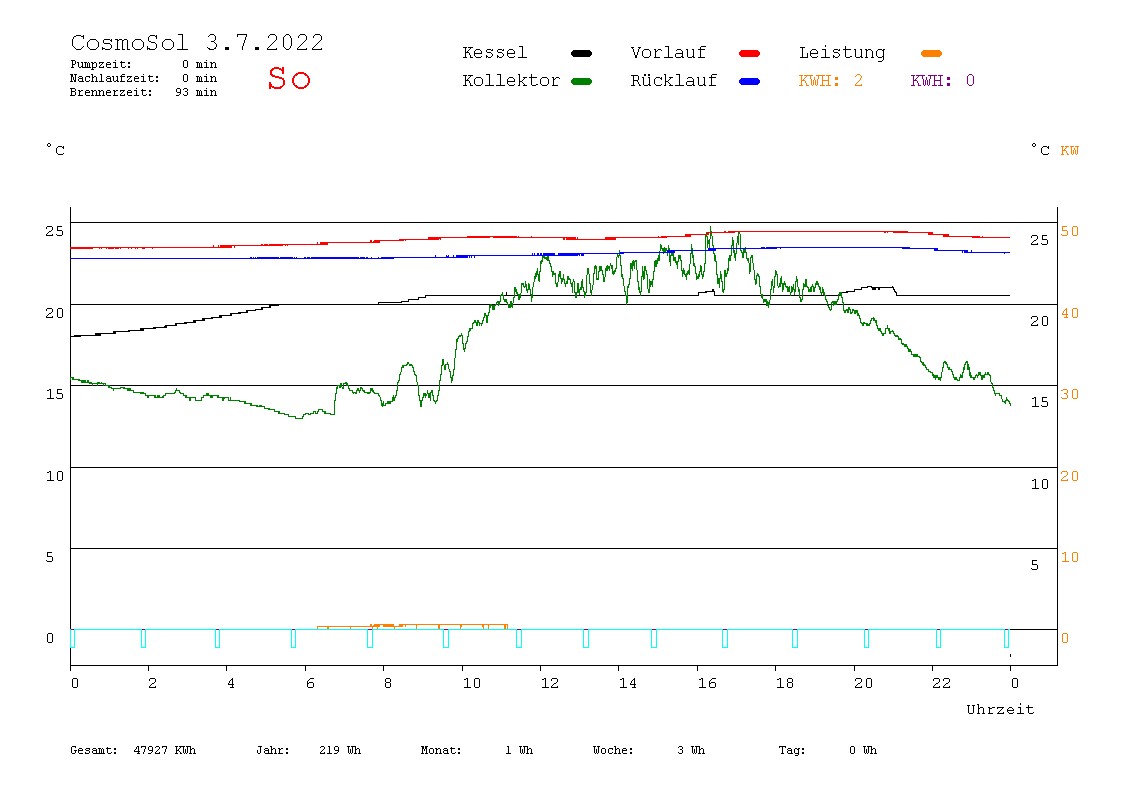The height and width of the screenshot is (812, 1148).
Task: Click the purple 'KWH: 0' text
Action: click(942, 81)
